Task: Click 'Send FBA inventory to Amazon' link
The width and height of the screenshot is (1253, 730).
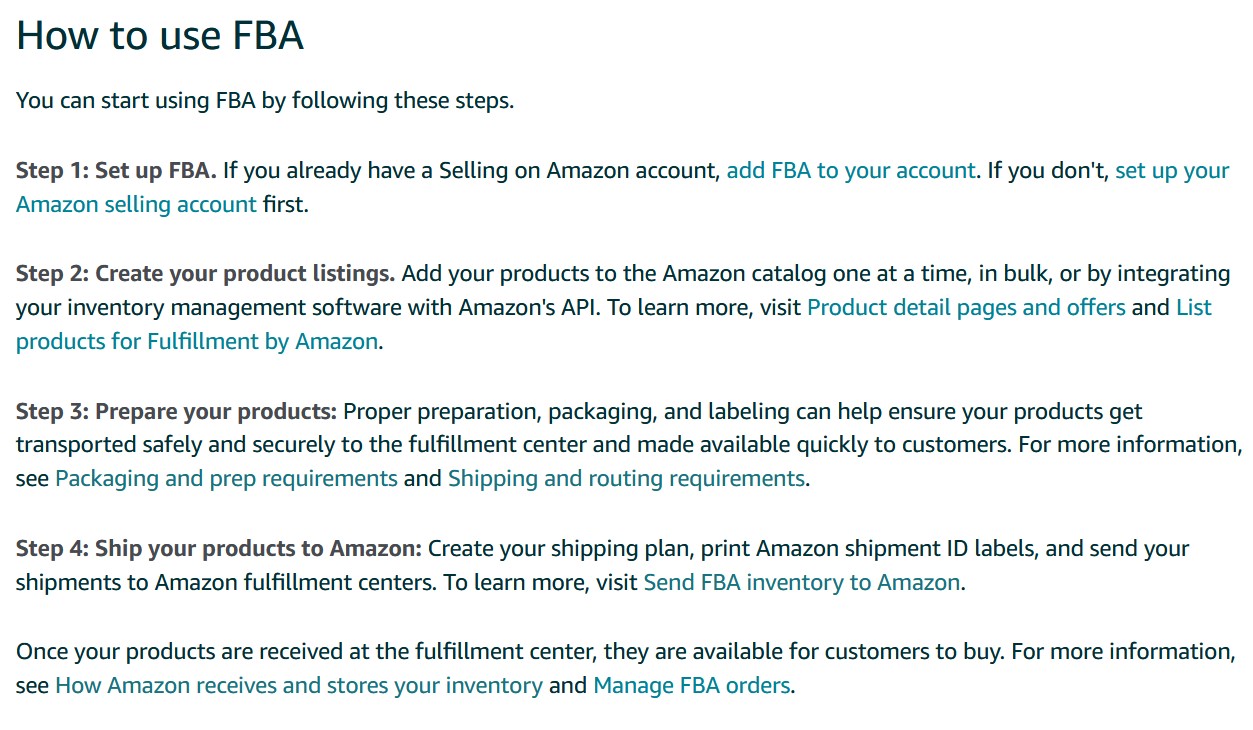Action: tap(802, 582)
